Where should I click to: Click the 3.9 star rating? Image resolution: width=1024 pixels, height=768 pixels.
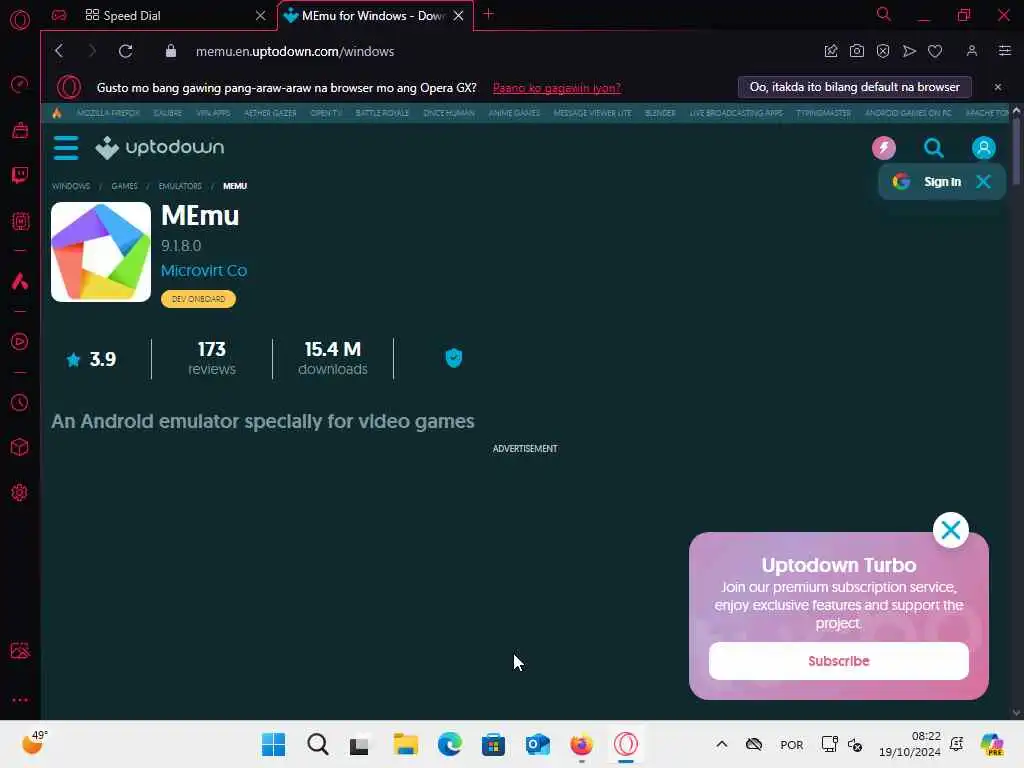[91, 359]
